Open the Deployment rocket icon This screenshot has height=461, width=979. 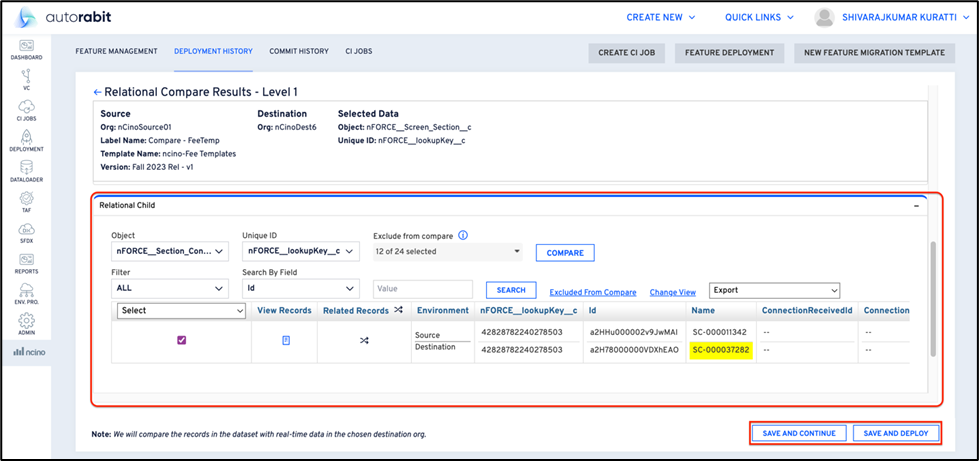pos(26,139)
